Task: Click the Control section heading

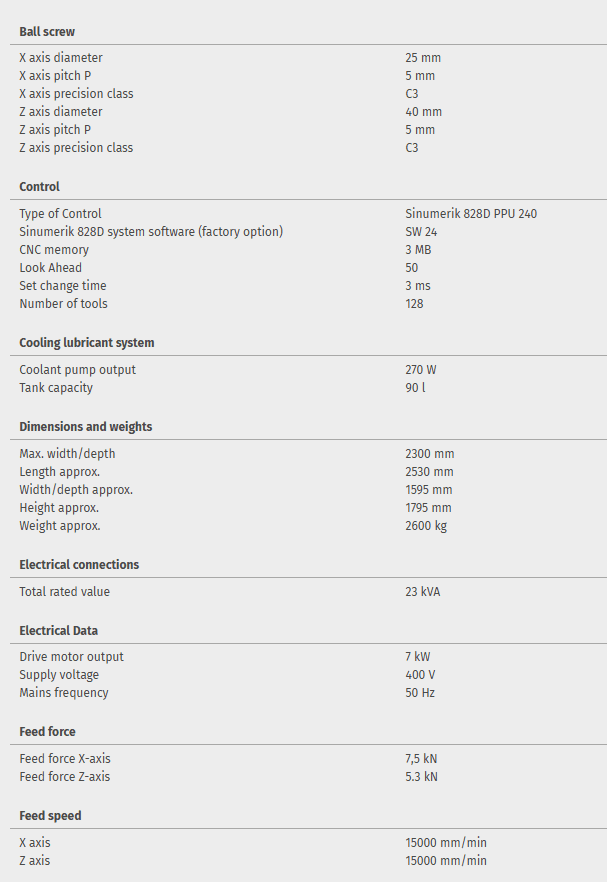Action: pos(40,187)
